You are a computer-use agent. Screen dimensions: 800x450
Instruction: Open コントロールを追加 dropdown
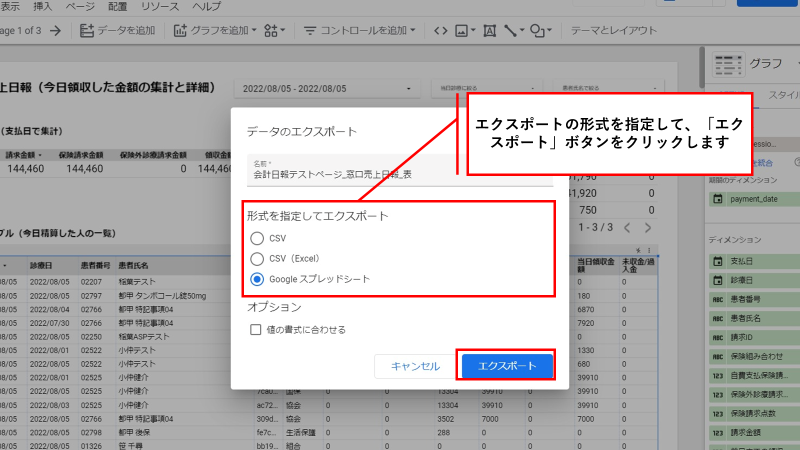tap(360, 31)
